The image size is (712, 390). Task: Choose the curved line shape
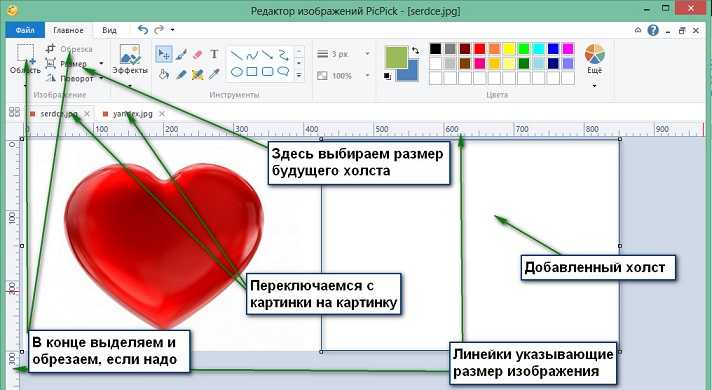[x=252, y=56]
